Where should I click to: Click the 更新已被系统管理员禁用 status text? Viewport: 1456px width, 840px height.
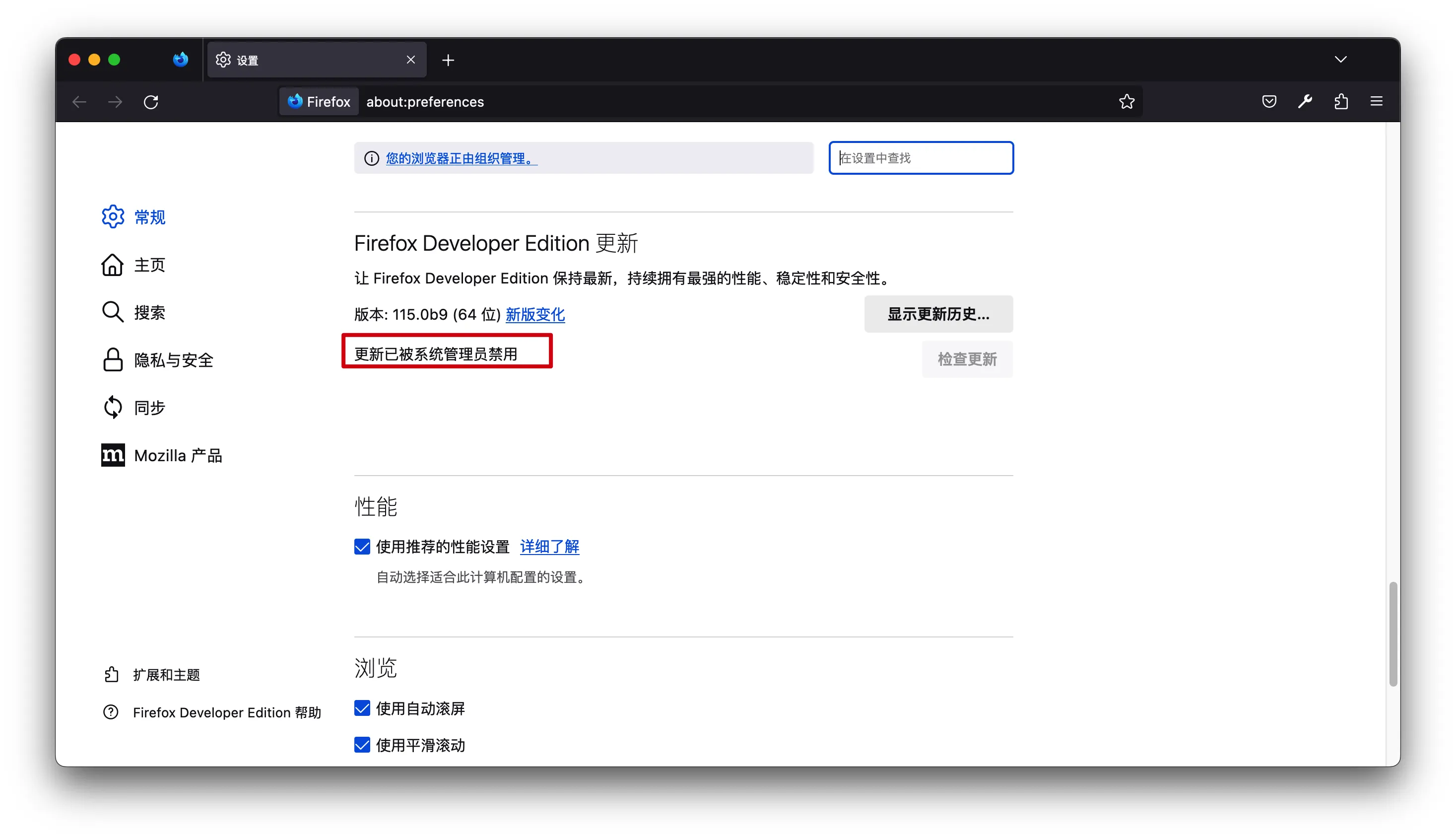[x=436, y=353]
